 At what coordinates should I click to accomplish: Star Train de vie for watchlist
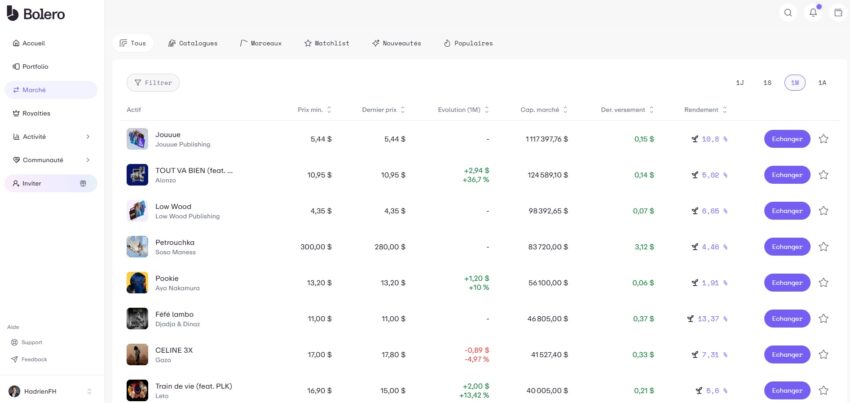pos(823,390)
